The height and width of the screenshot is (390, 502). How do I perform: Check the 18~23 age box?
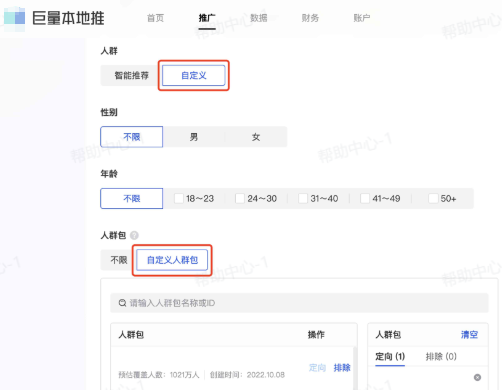pyautogui.click(x=179, y=199)
